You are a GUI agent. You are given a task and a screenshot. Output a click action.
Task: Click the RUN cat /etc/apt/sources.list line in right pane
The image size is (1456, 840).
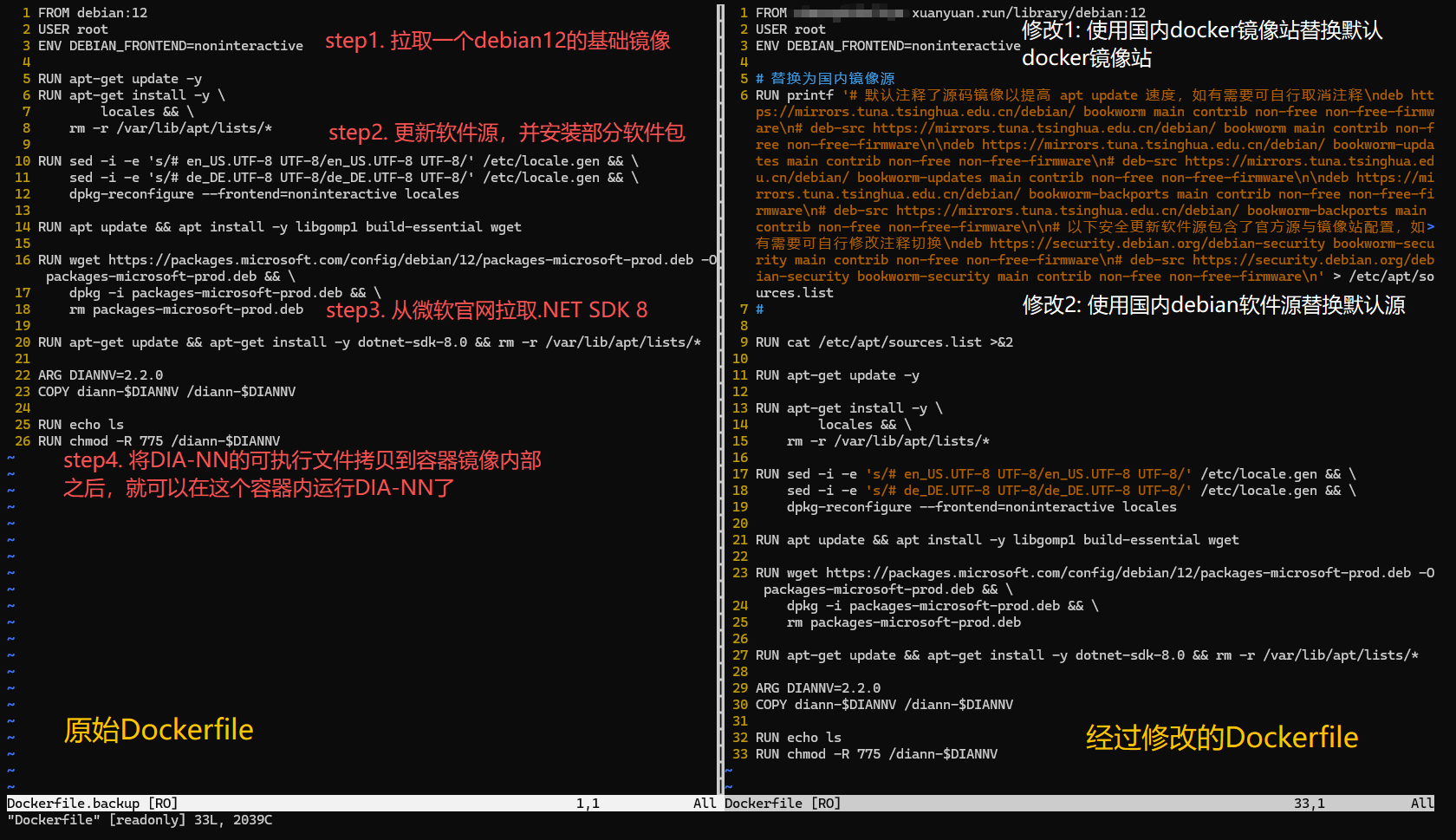coord(884,342)
